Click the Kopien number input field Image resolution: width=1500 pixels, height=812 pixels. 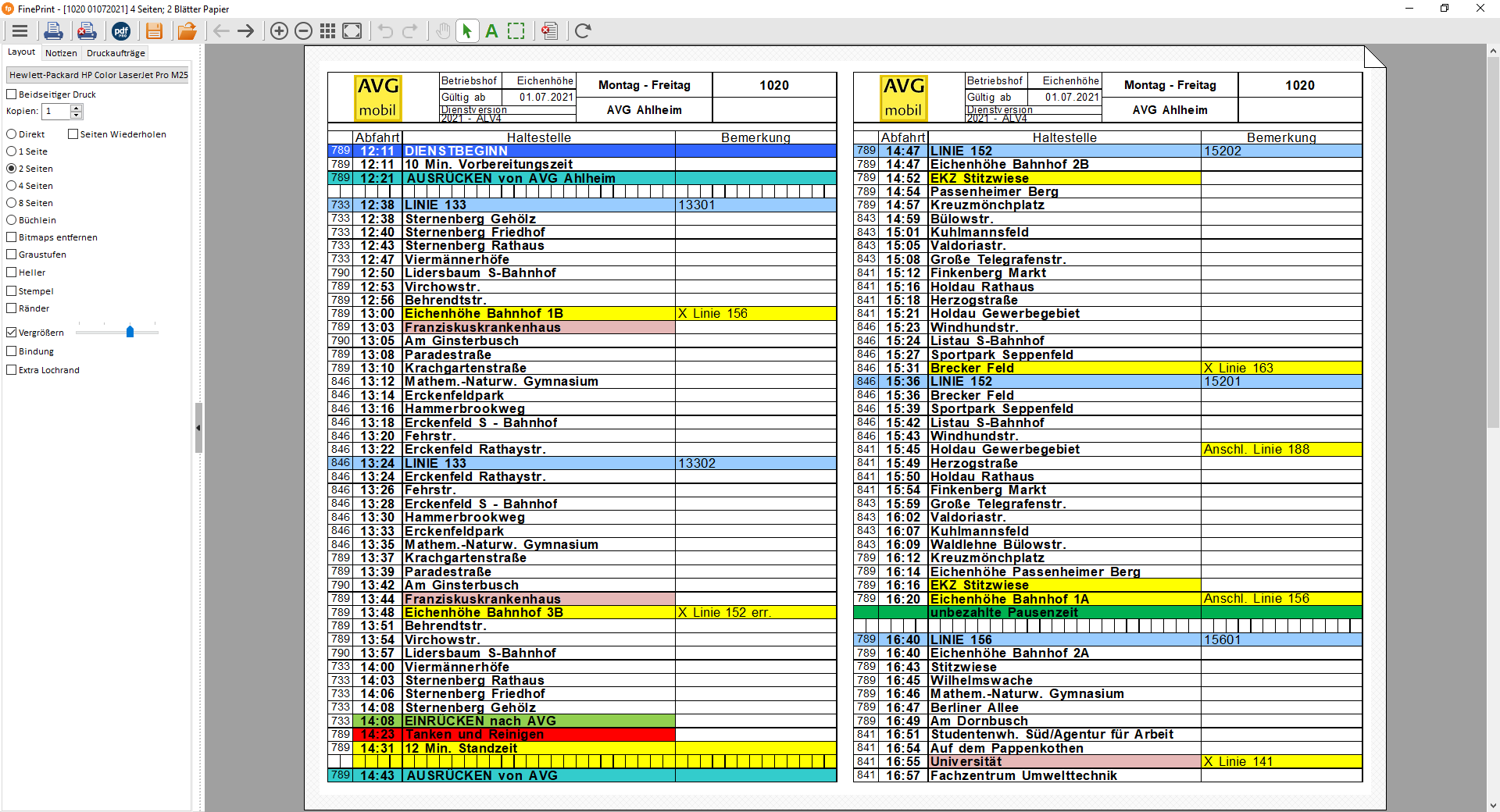(56, 112)
